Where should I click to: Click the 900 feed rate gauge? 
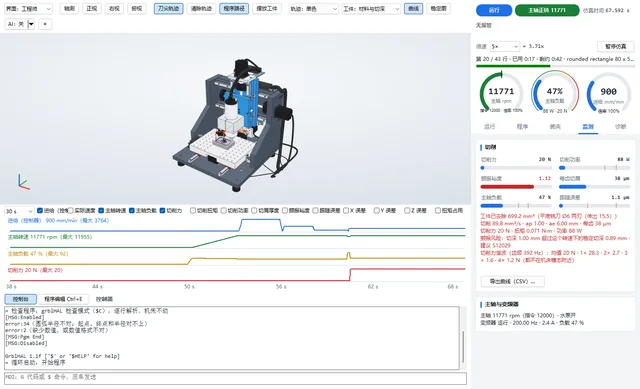609,93
